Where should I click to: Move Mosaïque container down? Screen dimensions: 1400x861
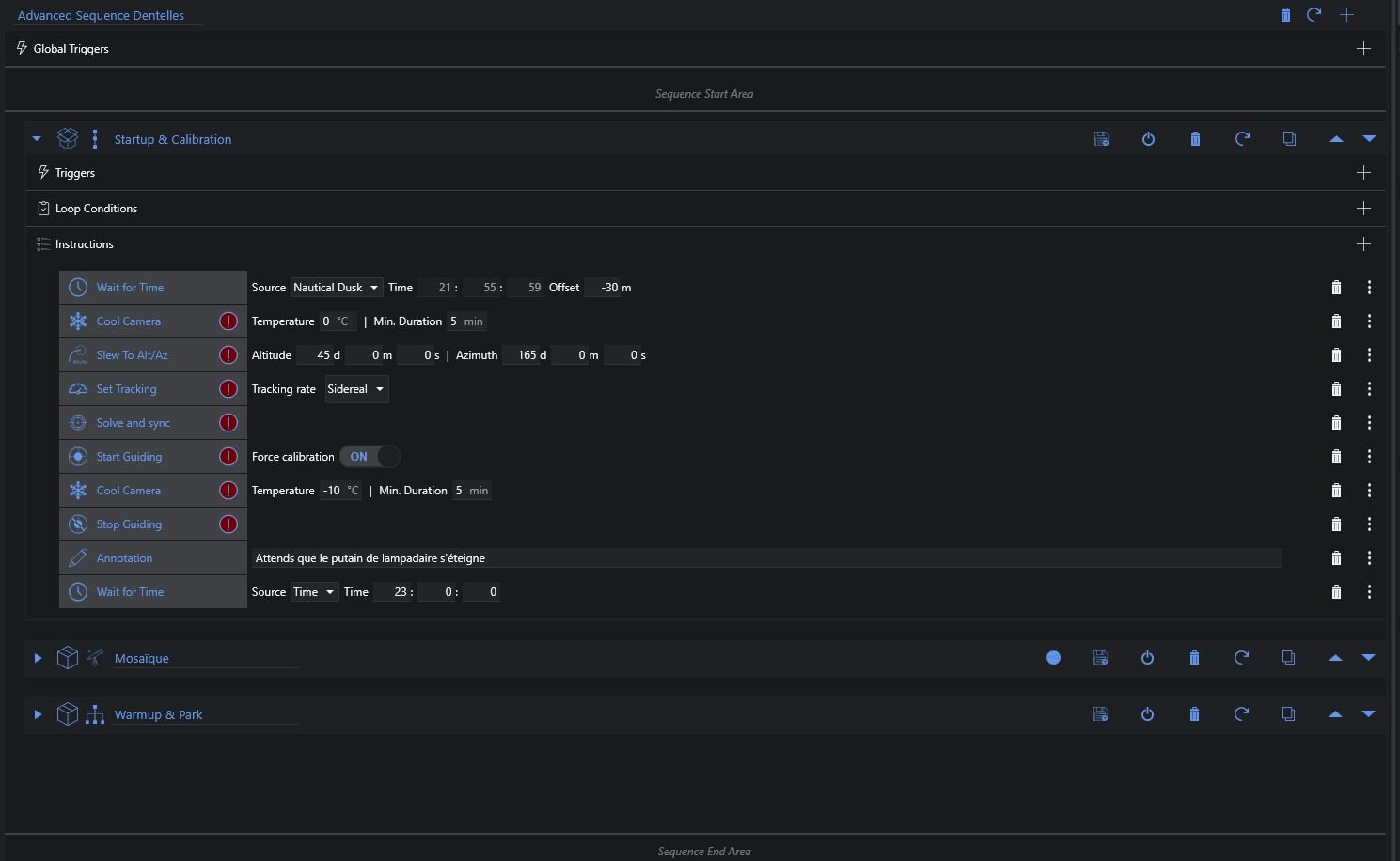[1368, 658]
